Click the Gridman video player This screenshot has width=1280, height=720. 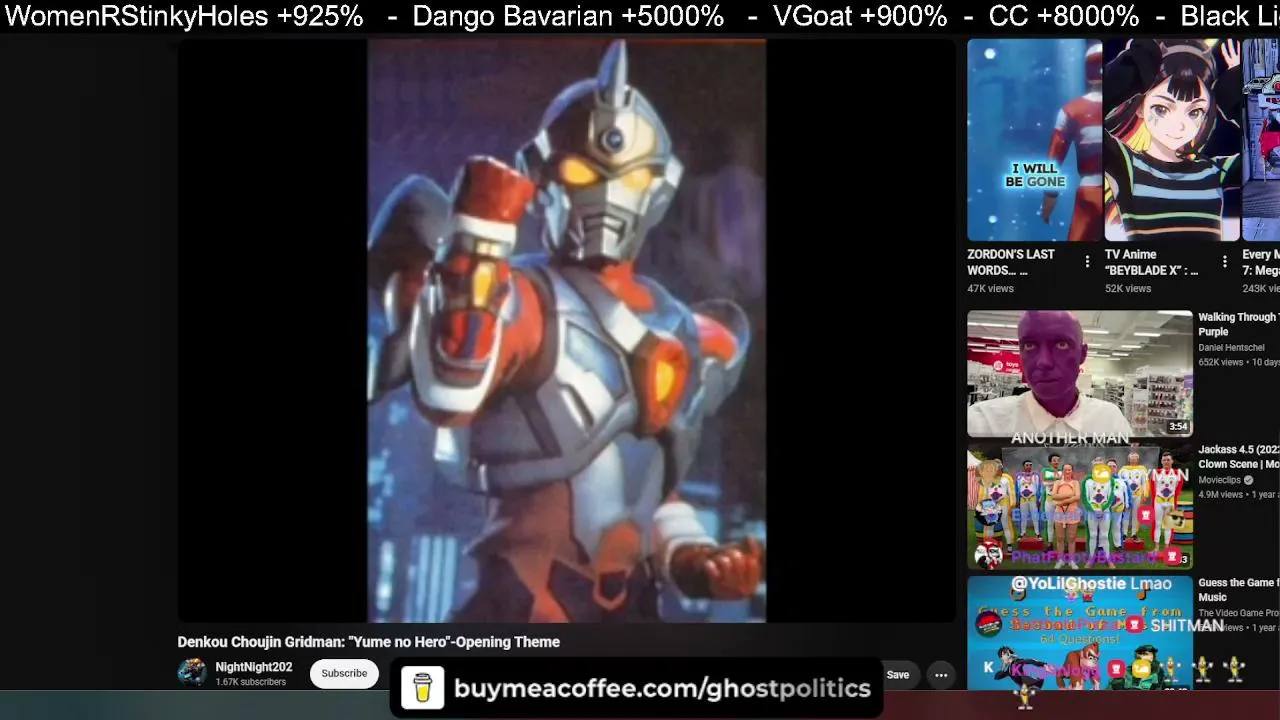coord(567,331)
